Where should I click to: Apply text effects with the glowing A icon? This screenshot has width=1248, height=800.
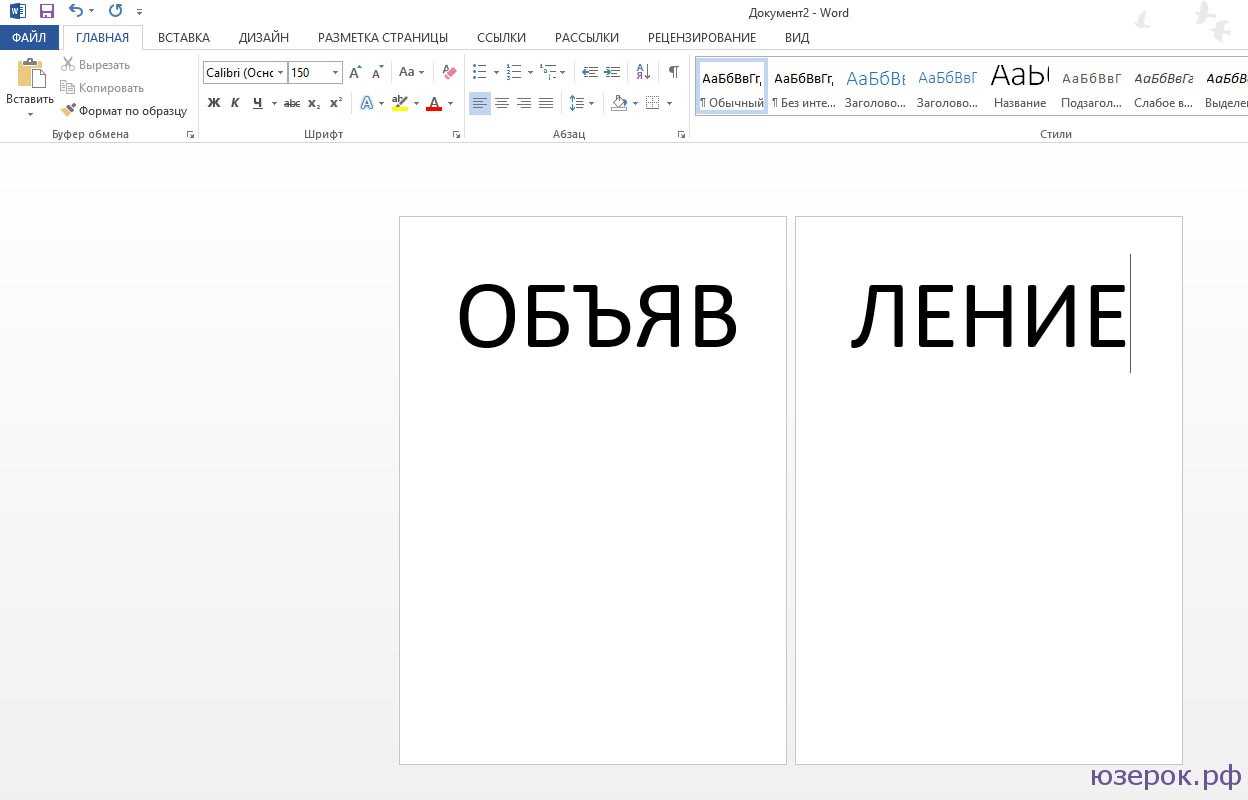(367, 103)
